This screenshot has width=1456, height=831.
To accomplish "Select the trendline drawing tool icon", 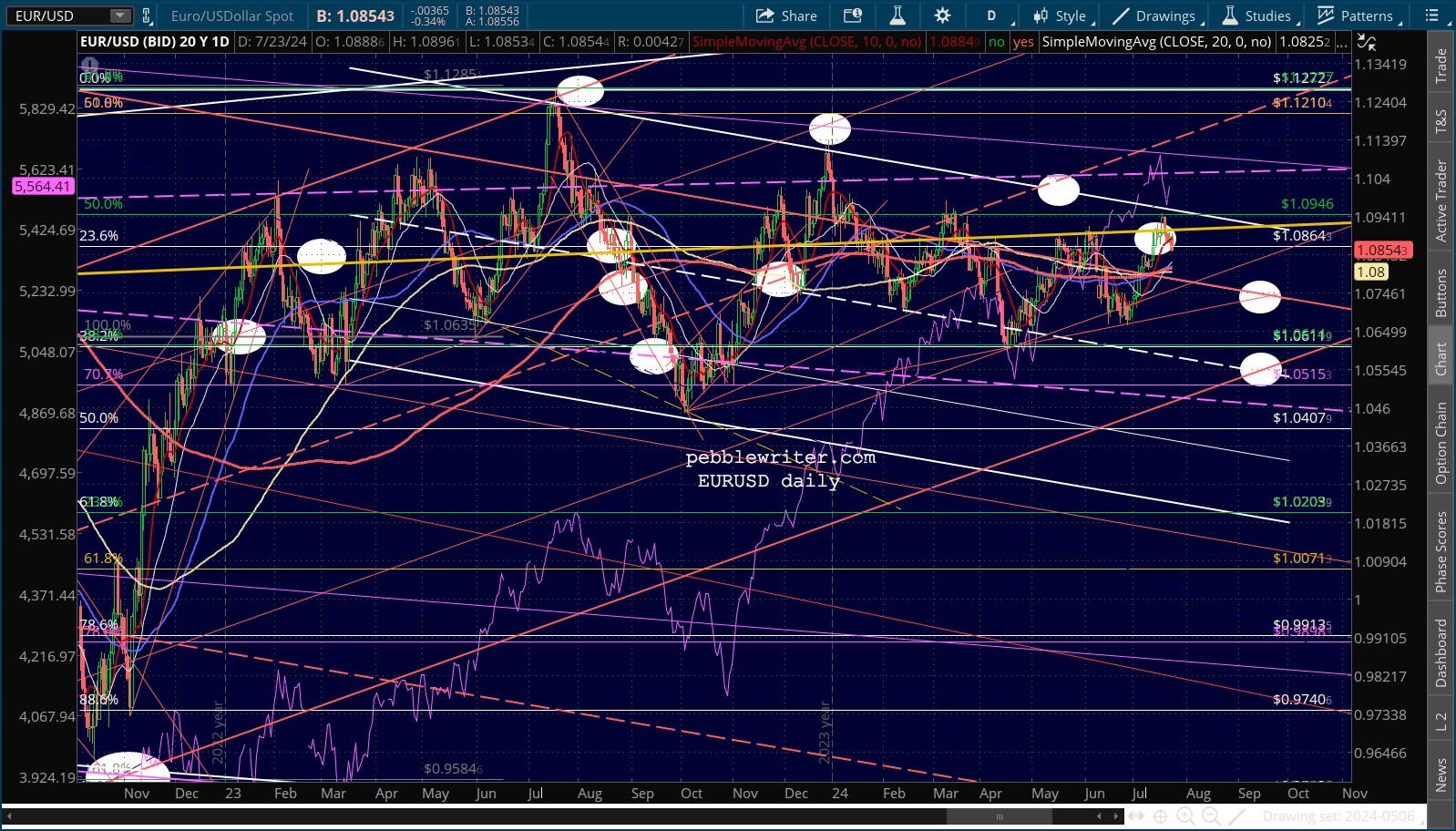I will (x=1236, y=816).
